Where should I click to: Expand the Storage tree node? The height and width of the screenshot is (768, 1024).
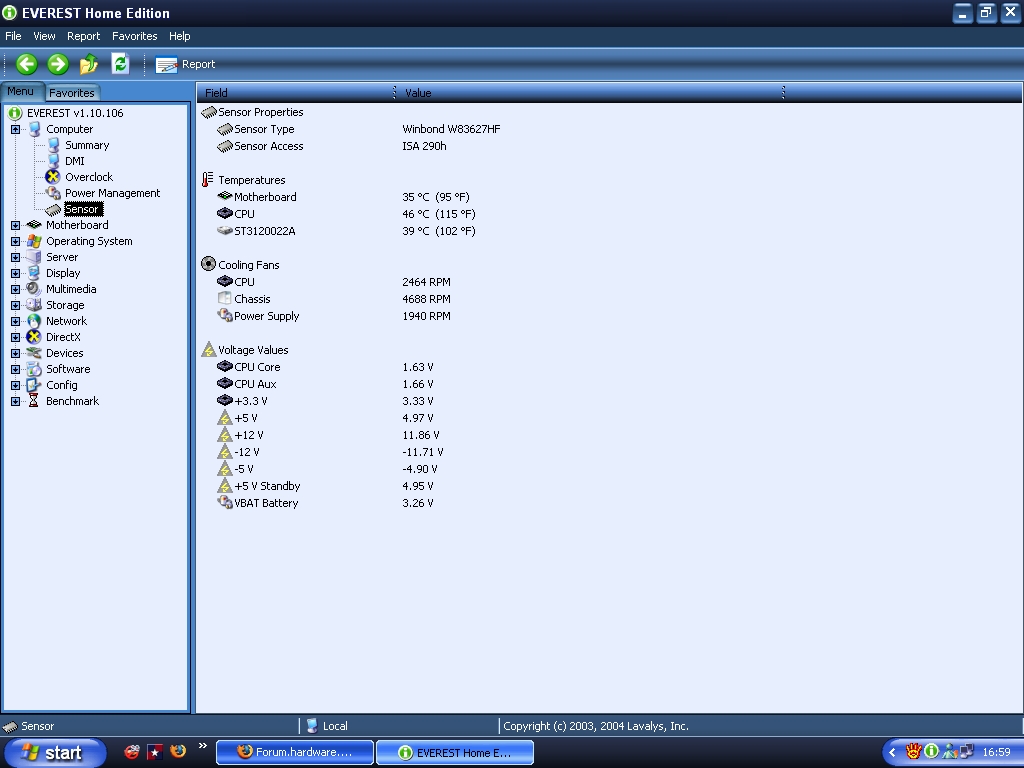click(15, 305)
